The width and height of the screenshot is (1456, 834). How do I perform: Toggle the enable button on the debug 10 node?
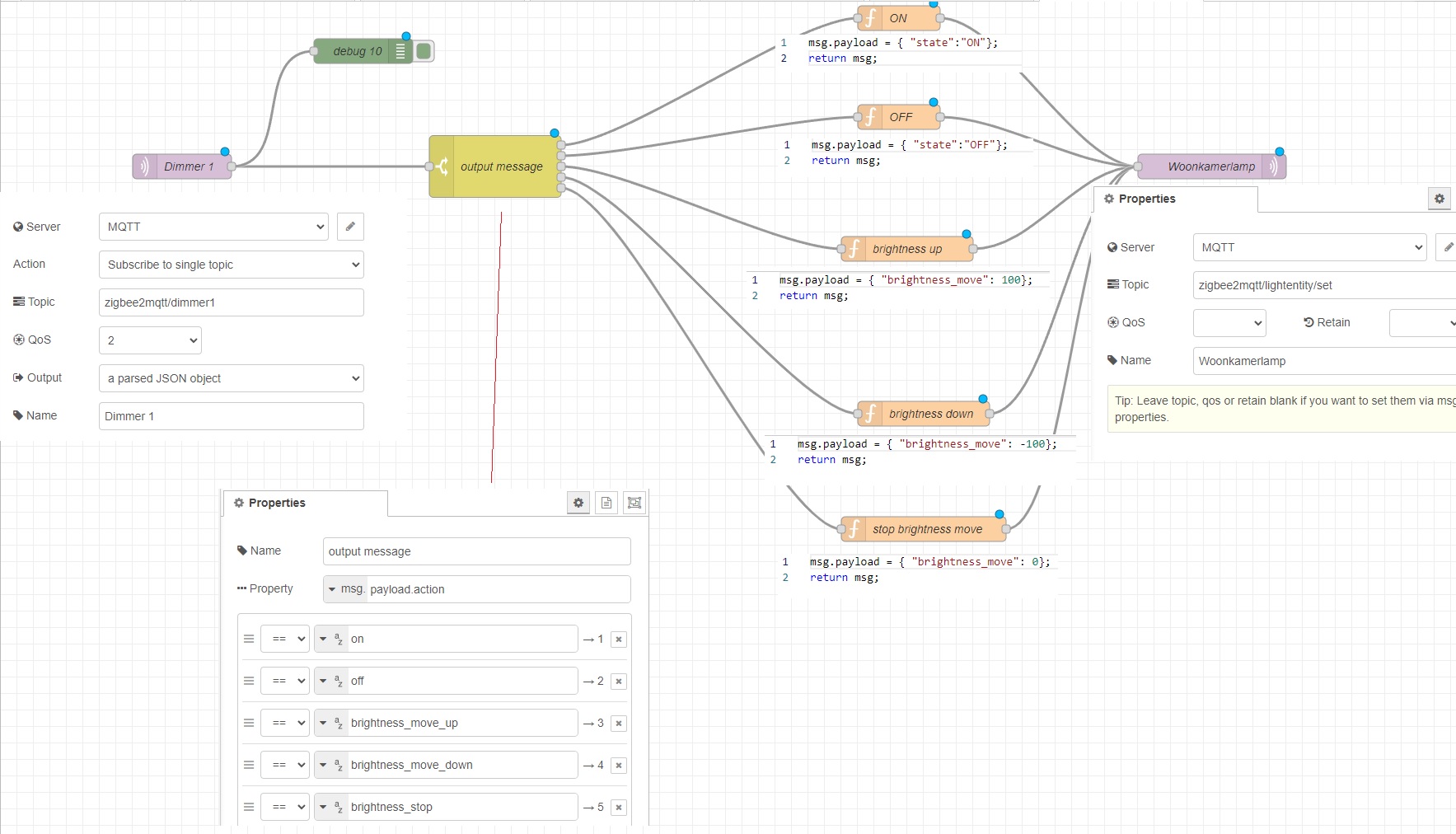tap(424, 50)
